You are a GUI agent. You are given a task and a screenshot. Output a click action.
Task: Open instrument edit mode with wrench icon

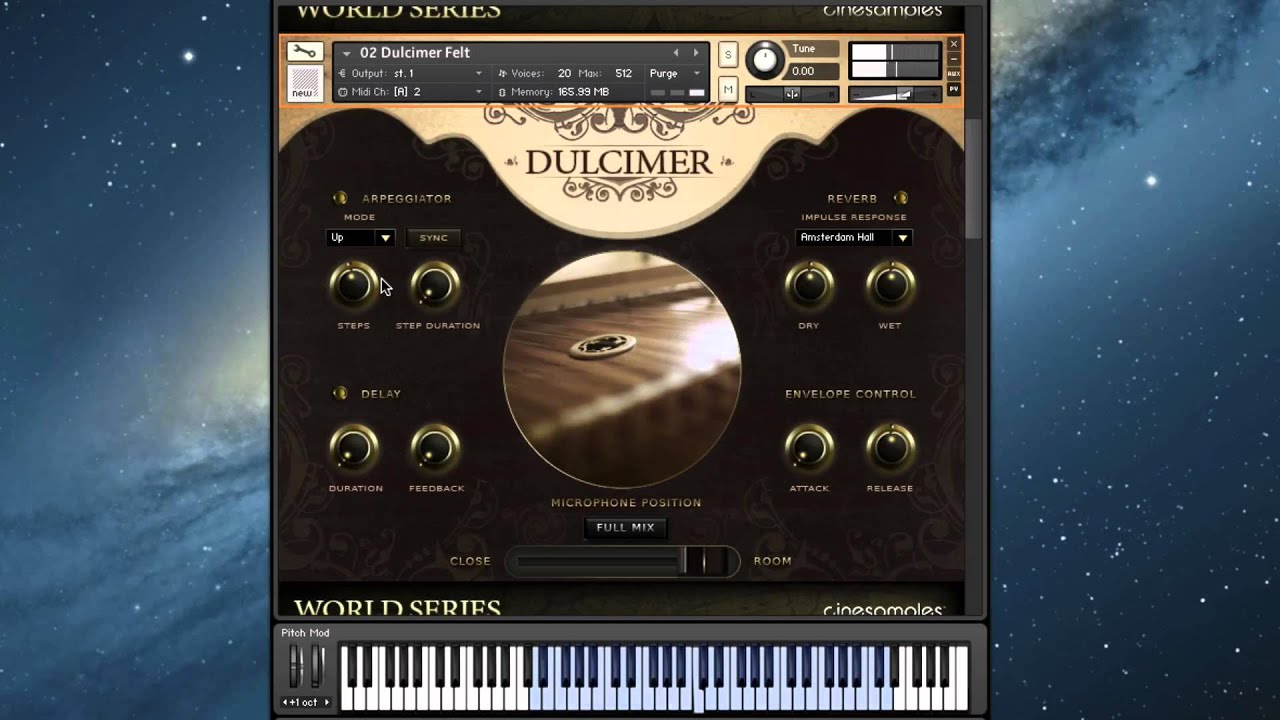(x=304, y=52)
